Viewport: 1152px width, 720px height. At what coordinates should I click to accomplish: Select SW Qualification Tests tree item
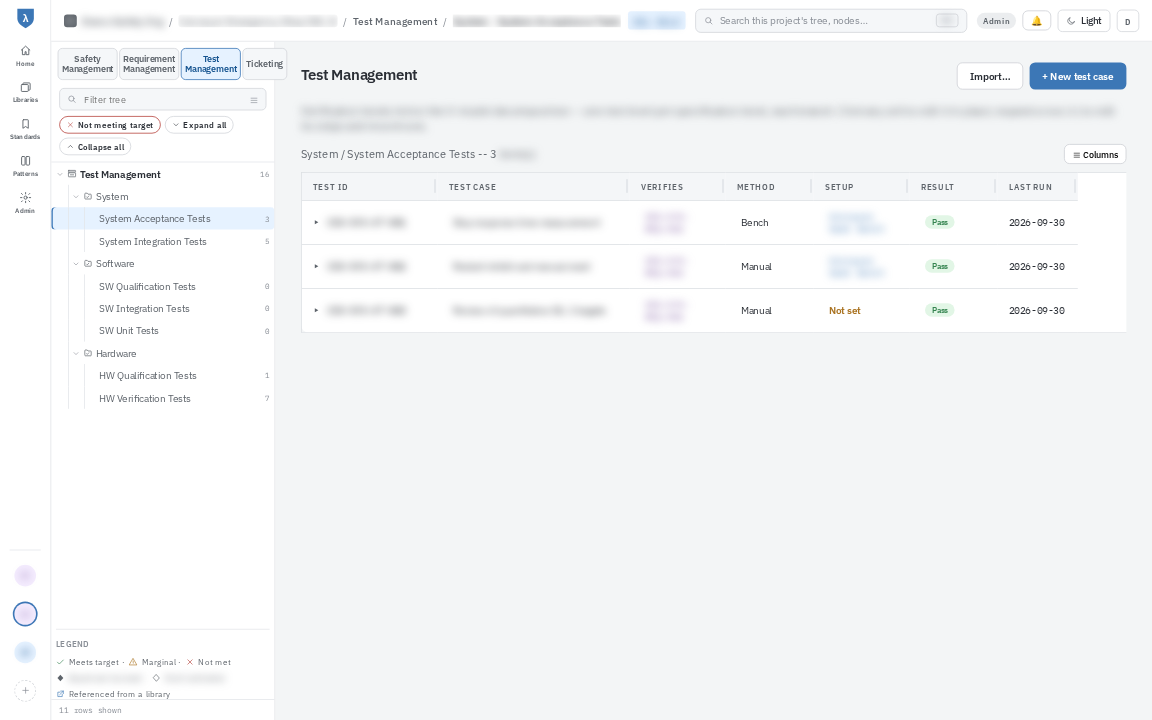click(x=162, y=287)
